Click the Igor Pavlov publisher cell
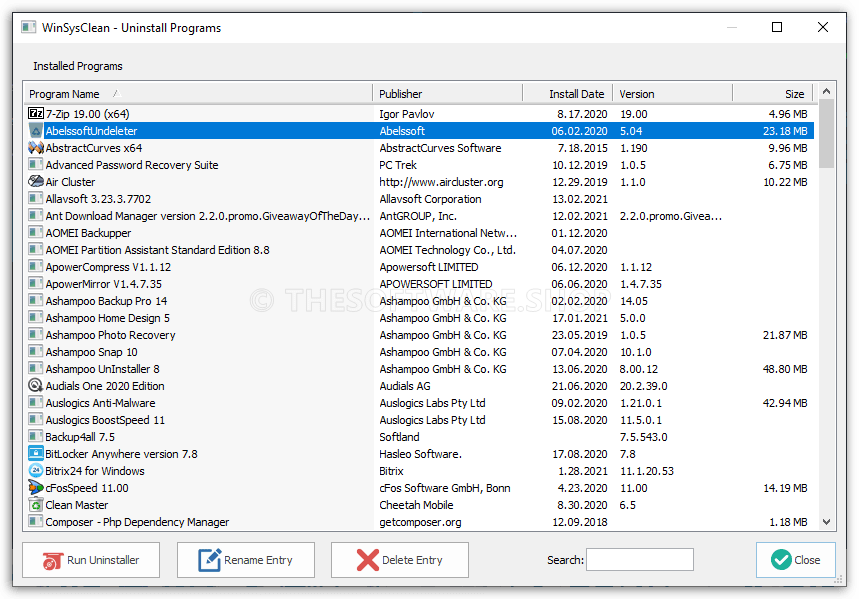 tap(406, 113)
